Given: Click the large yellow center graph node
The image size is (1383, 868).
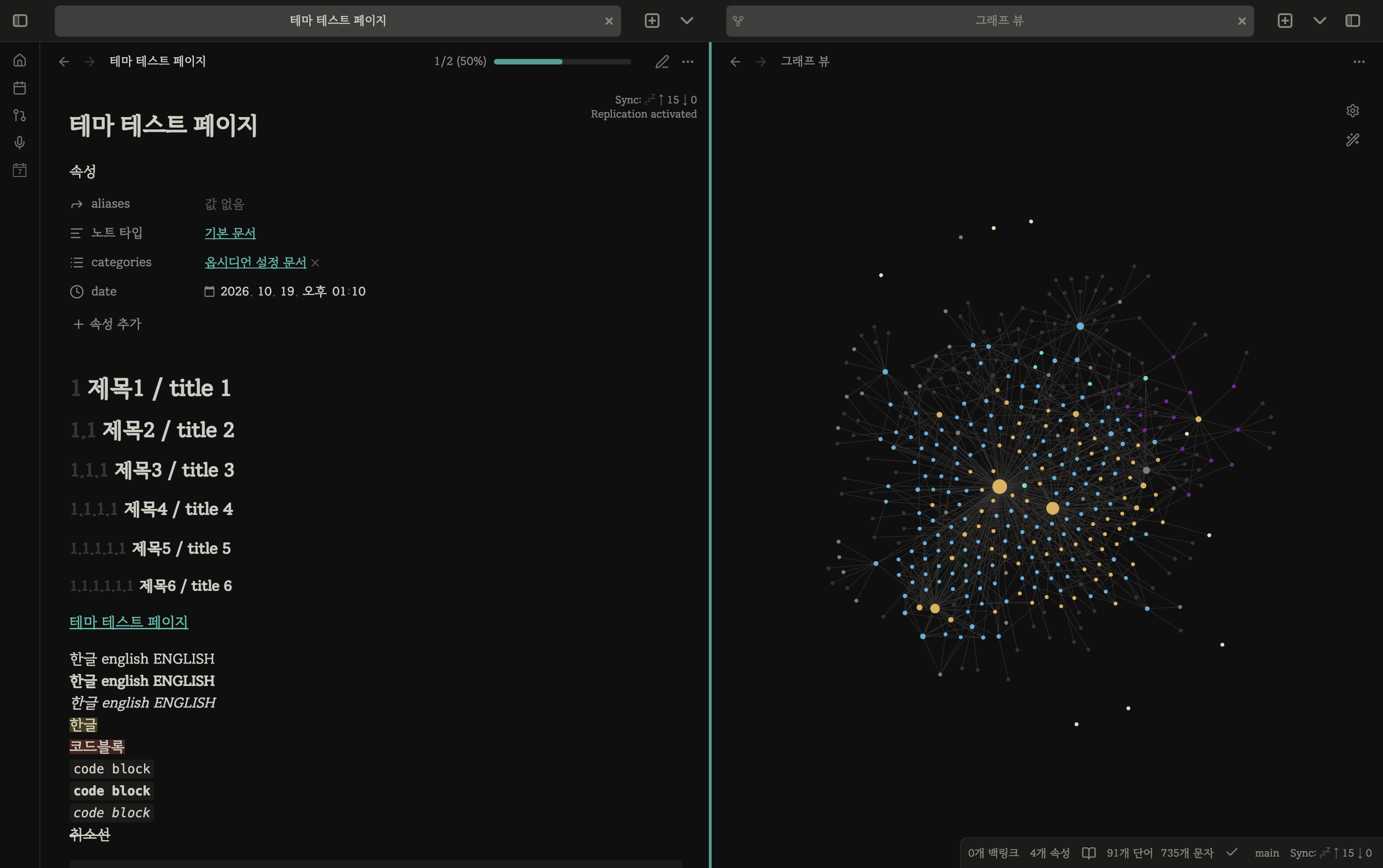Looking at the screenshot, I should pos(999,487).
